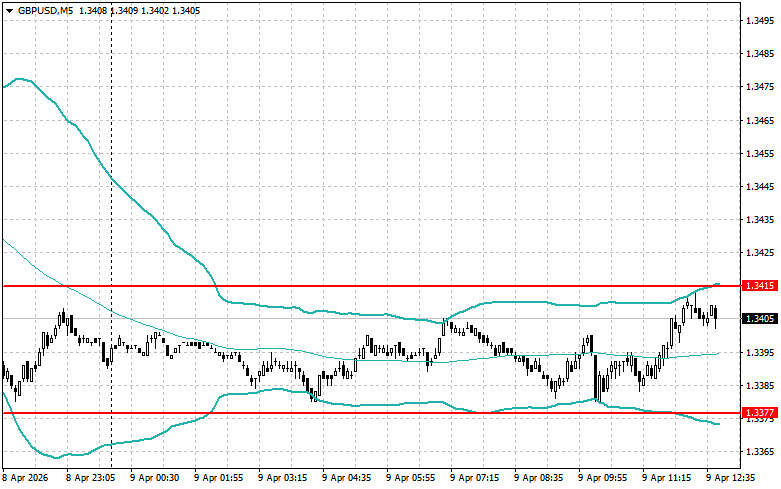781x489 pixels.
Task: Click the black current price label 1.3405
Action: 760,319
